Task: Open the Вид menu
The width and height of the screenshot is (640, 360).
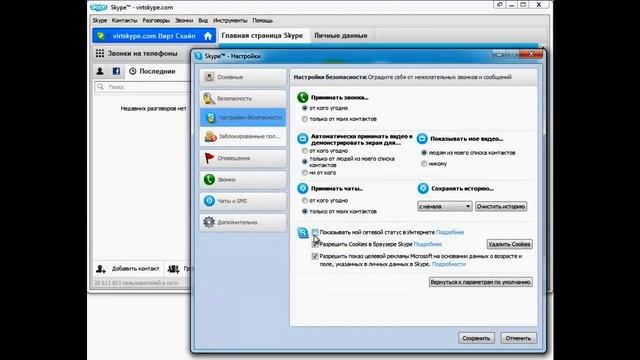Action: 203,20
